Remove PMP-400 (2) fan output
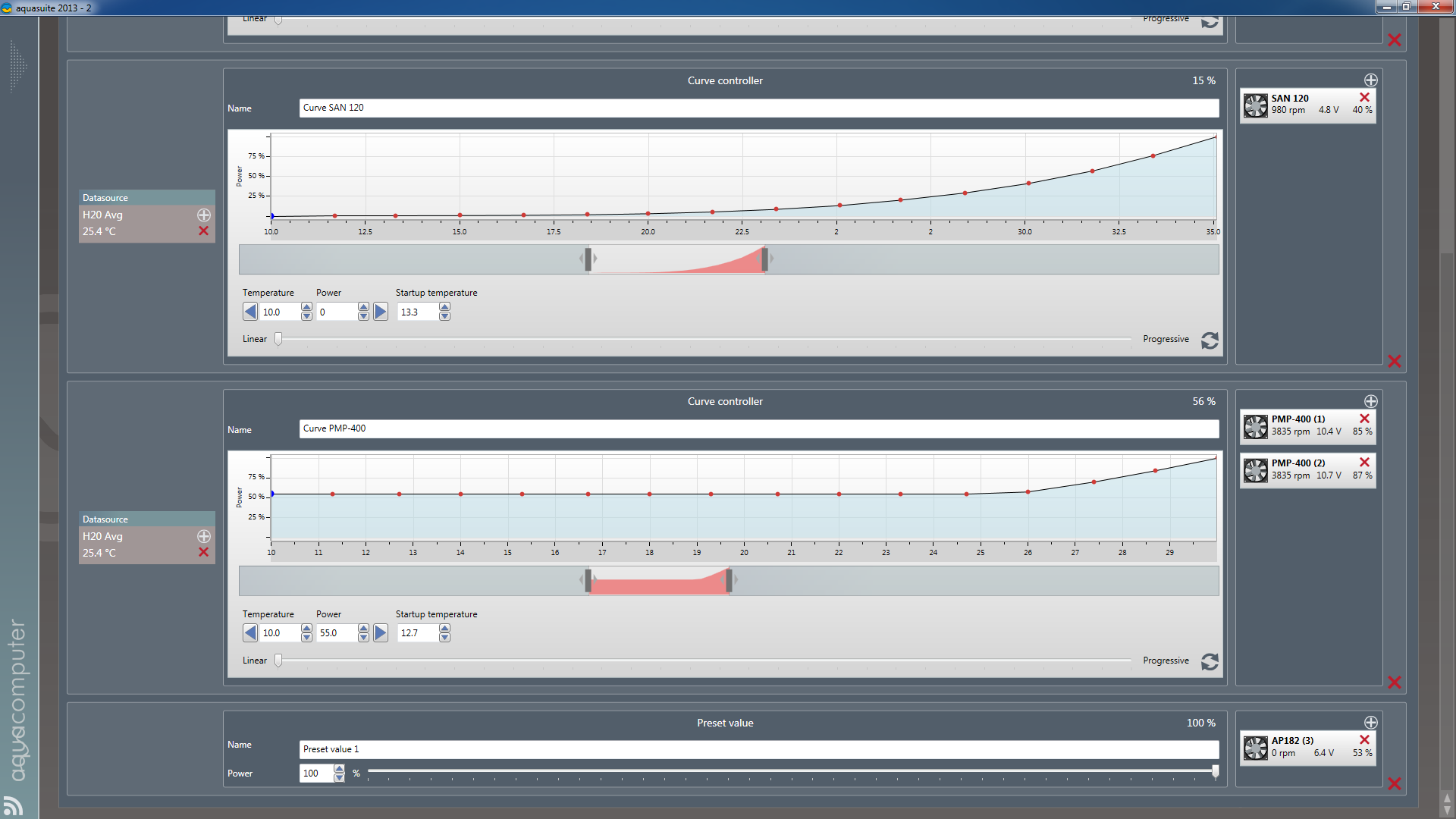The height and width of the screenshot is (819, 1456). click(x=1364, y=462)
